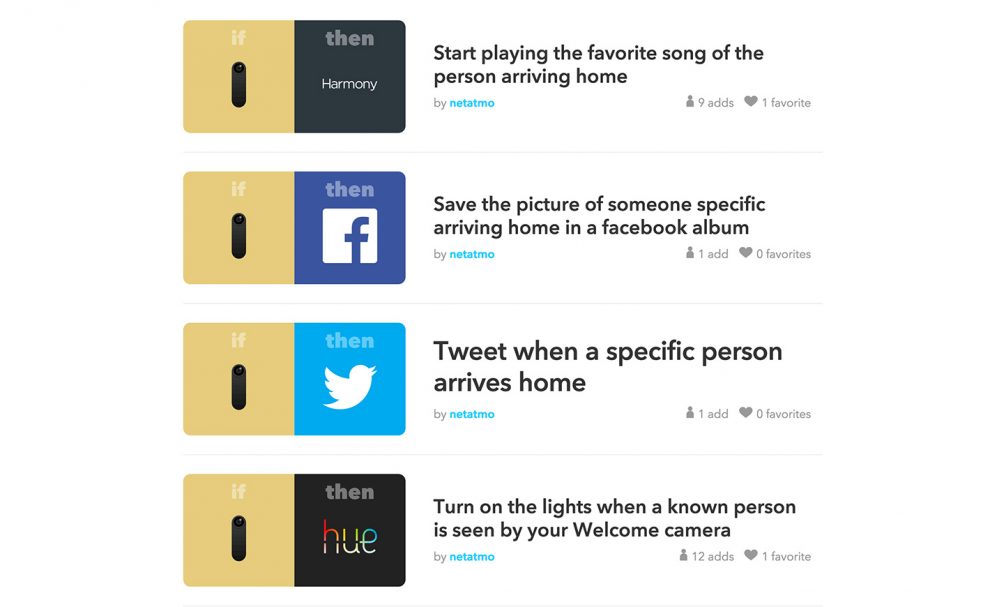Image resolution: width=990 pixels, height=607 pixels.
Task: Click heart icon on the hue lights recipe
Action: click(x=751, y=555)
